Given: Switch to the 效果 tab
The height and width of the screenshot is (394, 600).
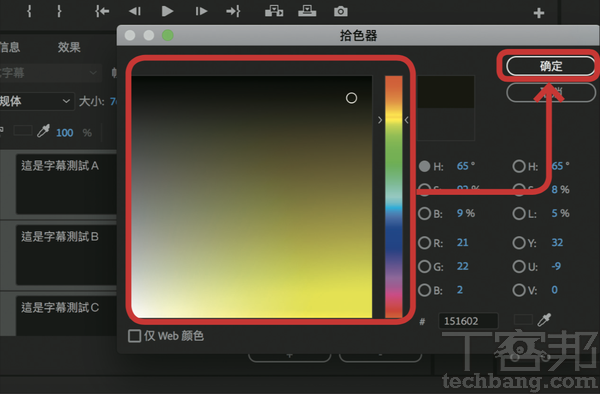Looking at the screenshot, I should [69, 47].
